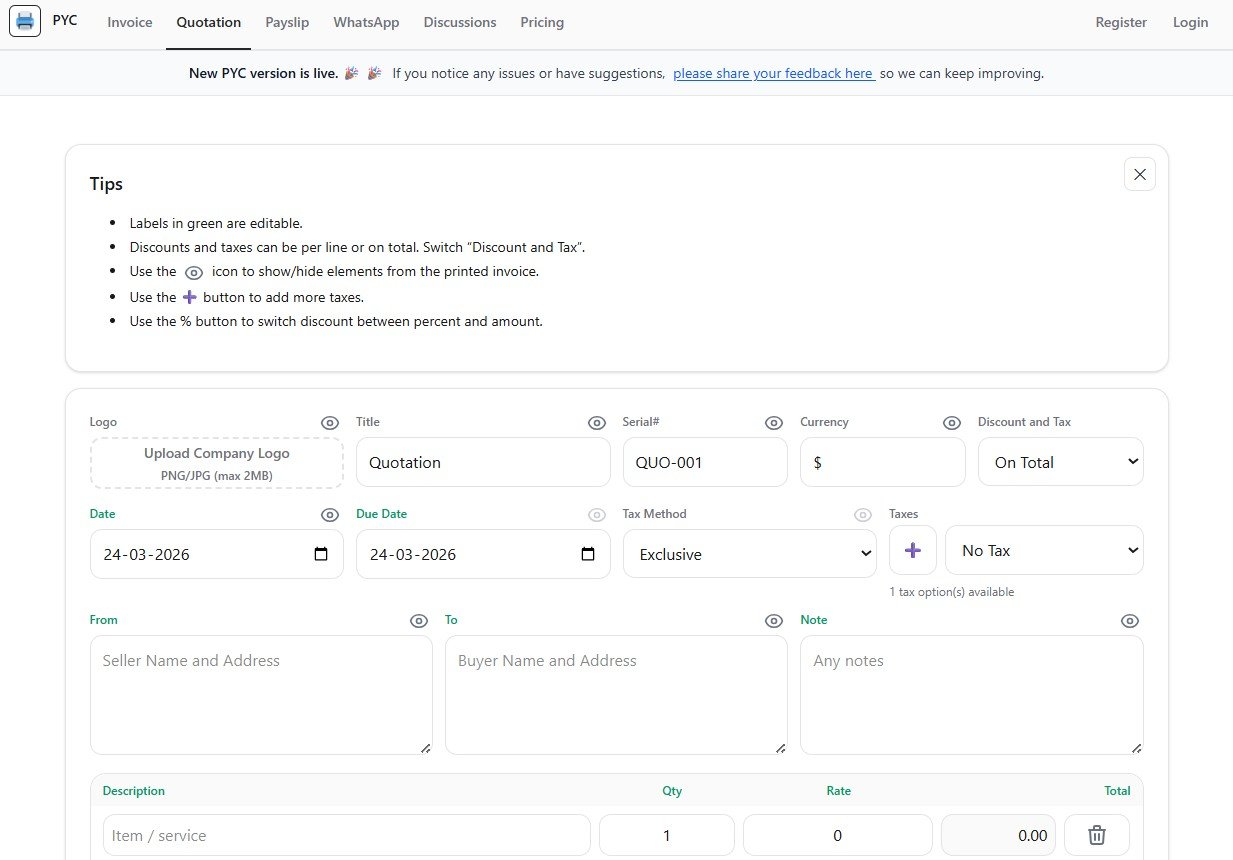The image size is (1233, 860).
Task: Click the editable Description column label
Action: 133,791
